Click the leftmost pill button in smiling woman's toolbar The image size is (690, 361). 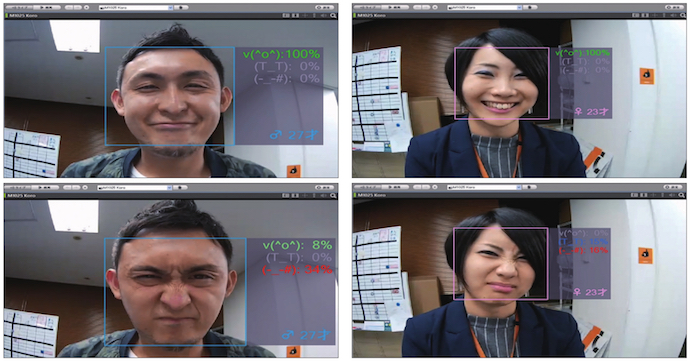367,7
